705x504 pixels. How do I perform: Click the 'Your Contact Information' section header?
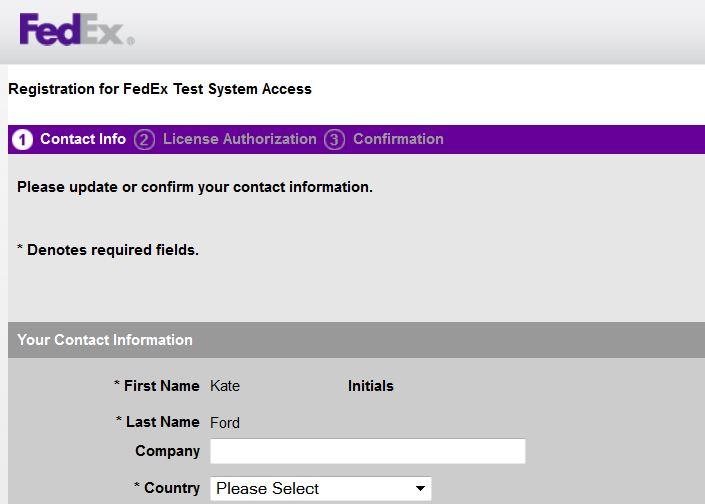[356, 340]
